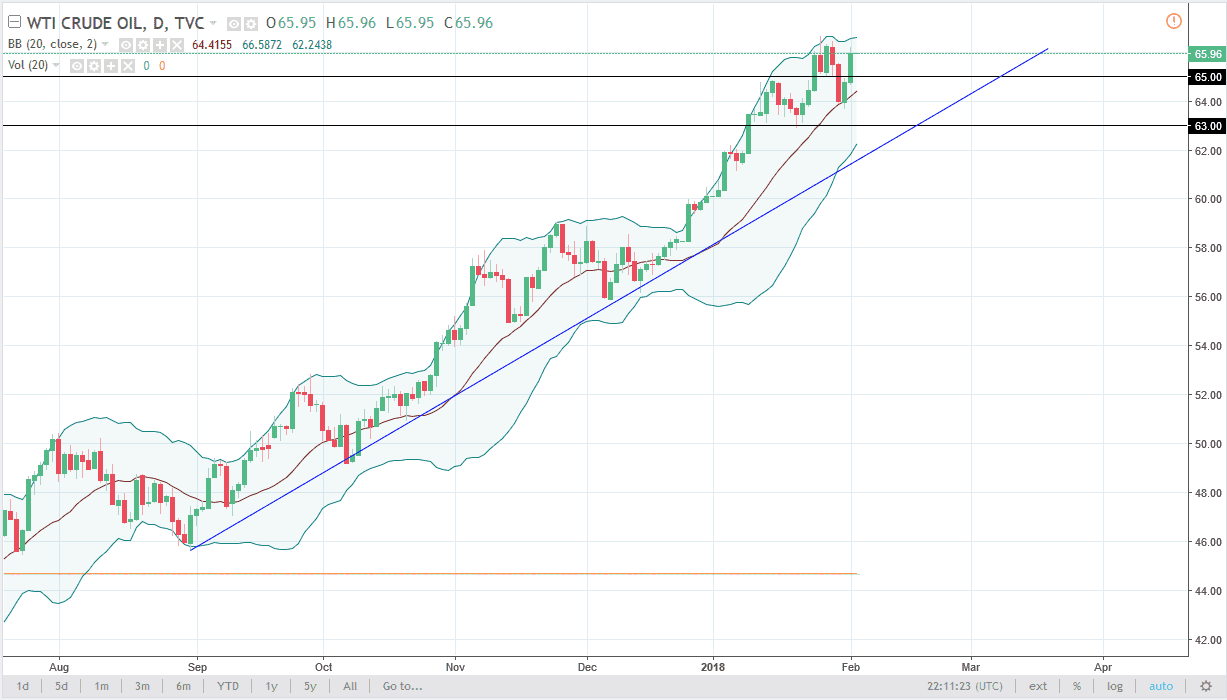Click the orange alert clock icon at top right
Viewport: 1227px width, 700px height.
point(1174,21)
